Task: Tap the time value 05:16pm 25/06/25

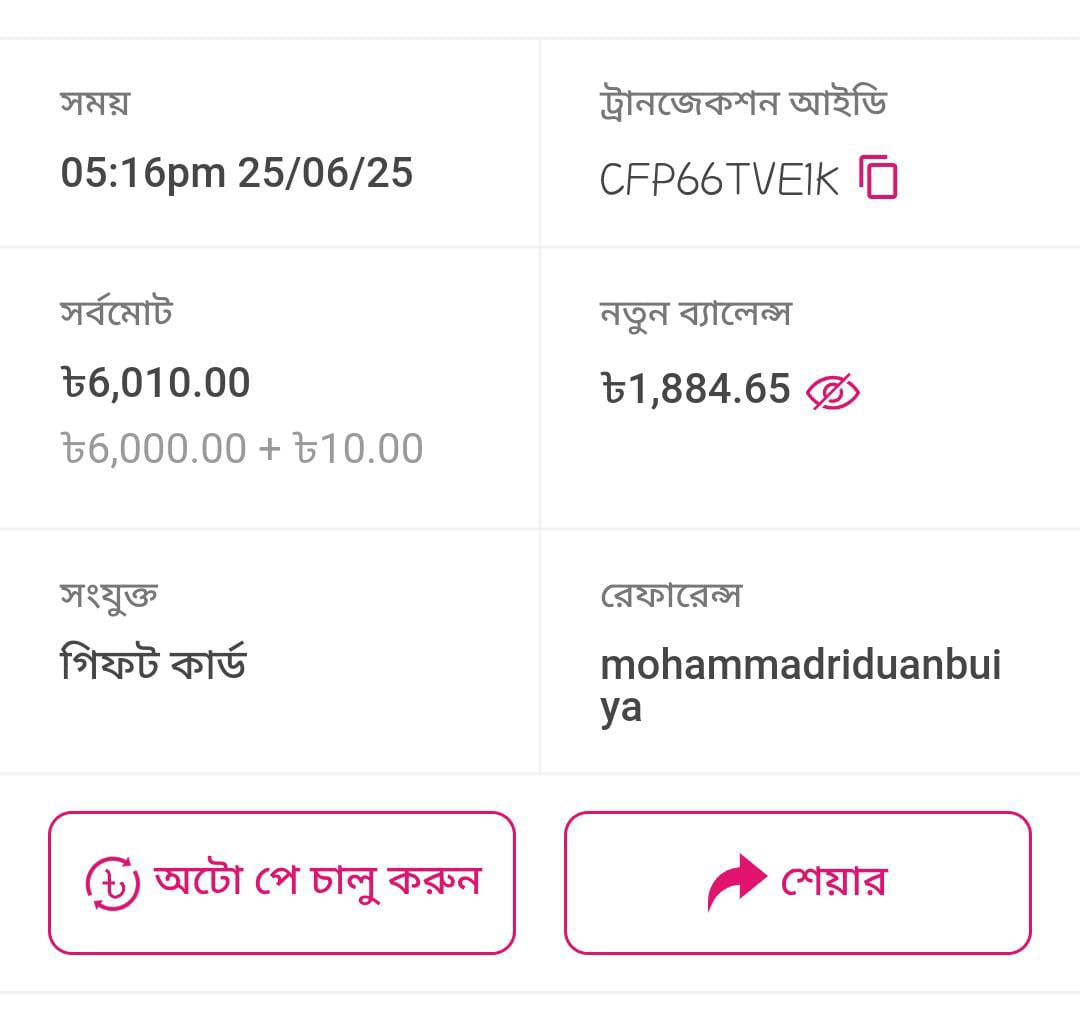Action: (236, 173)
